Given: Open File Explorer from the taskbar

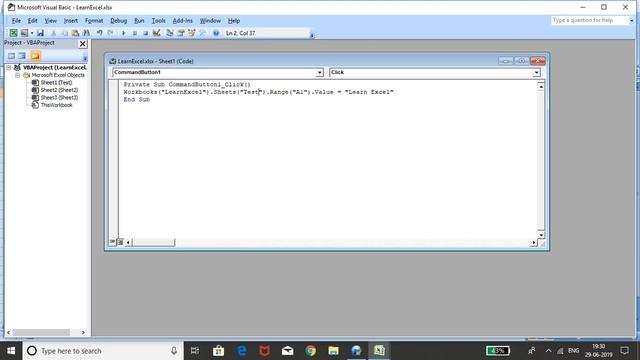Looking at the screenshot, I should point(333,351).
